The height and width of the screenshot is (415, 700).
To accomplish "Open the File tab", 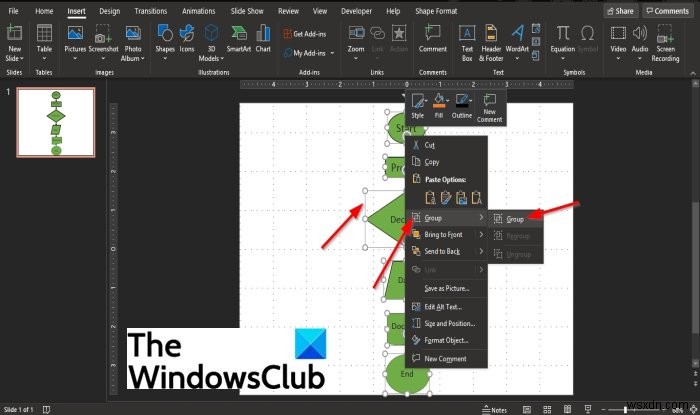I will [13, 11].
